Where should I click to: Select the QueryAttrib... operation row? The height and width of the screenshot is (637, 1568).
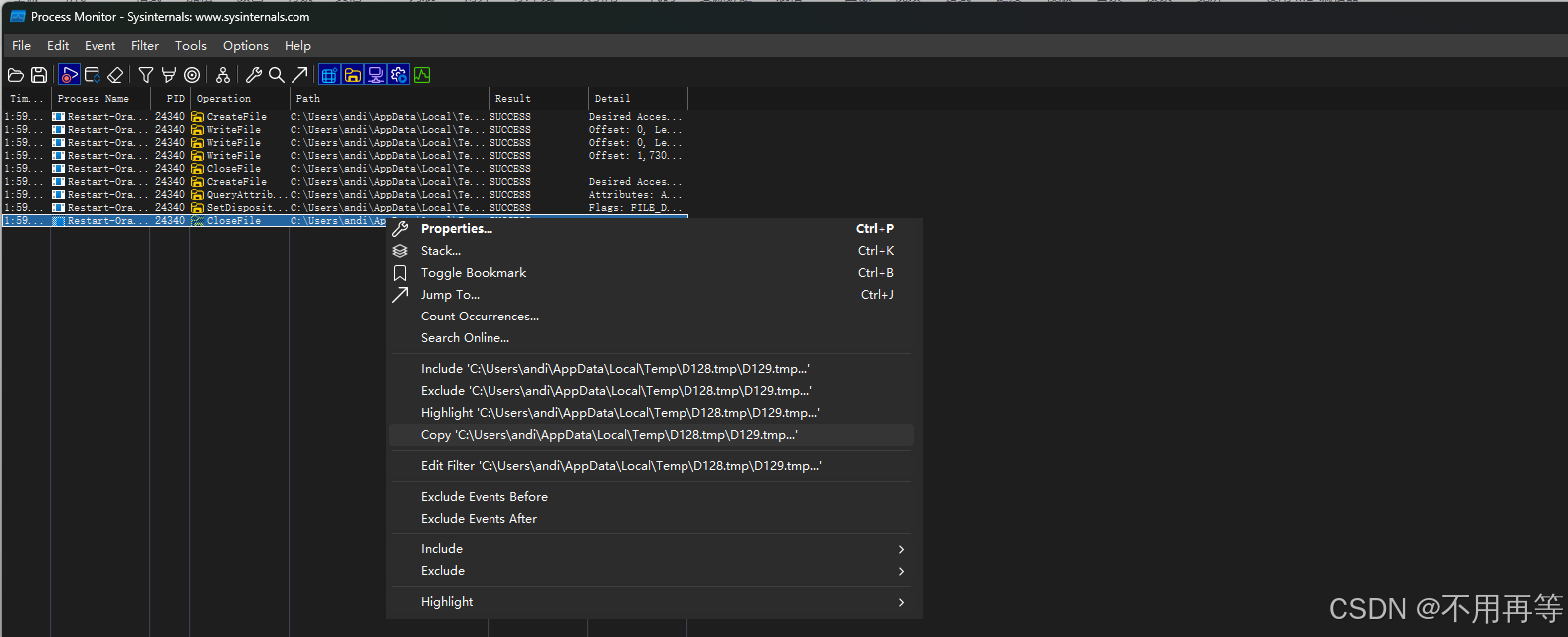344,195
